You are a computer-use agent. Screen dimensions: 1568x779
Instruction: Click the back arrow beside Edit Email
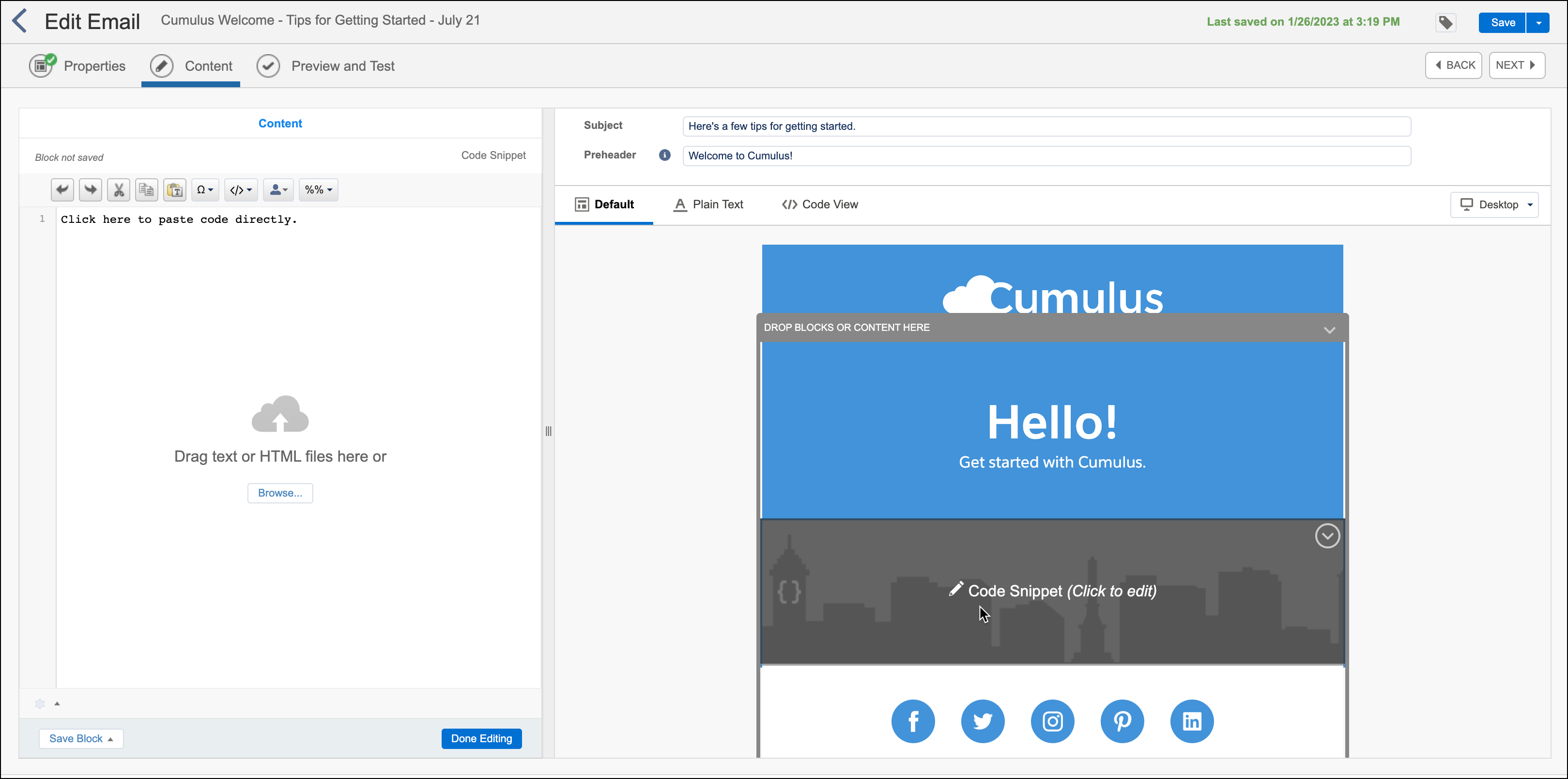20,21
